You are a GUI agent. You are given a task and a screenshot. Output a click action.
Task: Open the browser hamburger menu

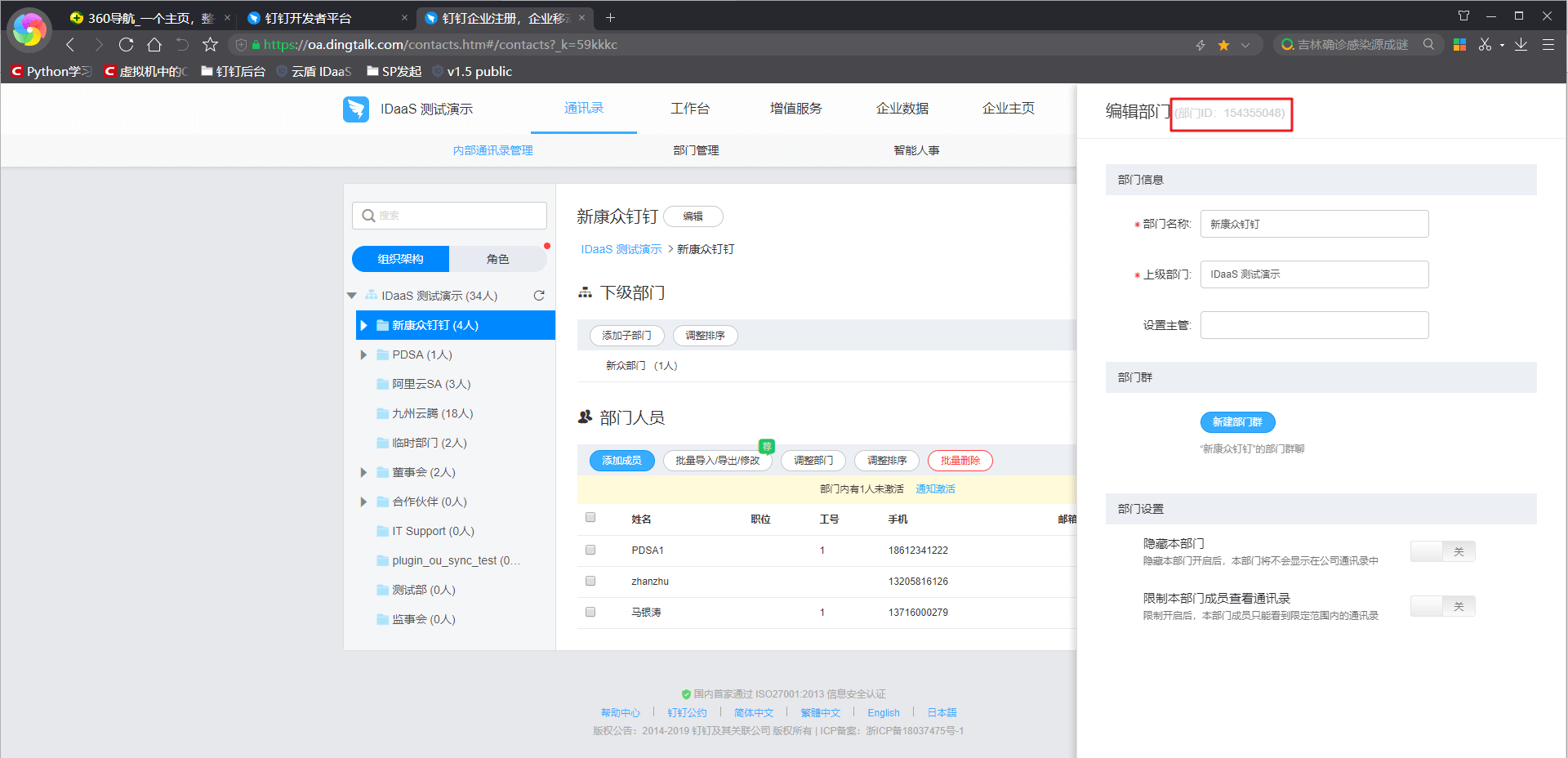click(x=1548, y=45)
